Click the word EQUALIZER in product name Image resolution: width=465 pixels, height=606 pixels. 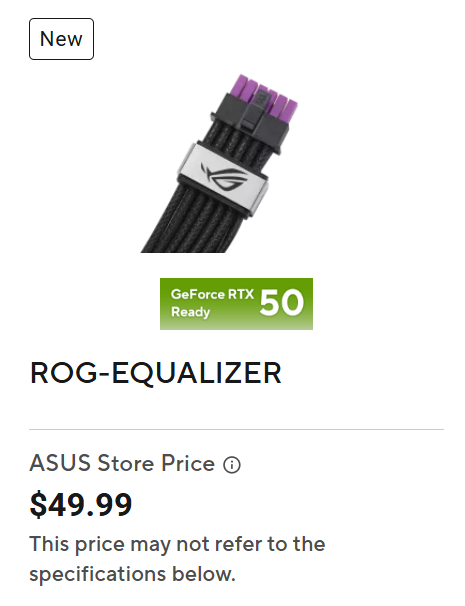[197, 373]
